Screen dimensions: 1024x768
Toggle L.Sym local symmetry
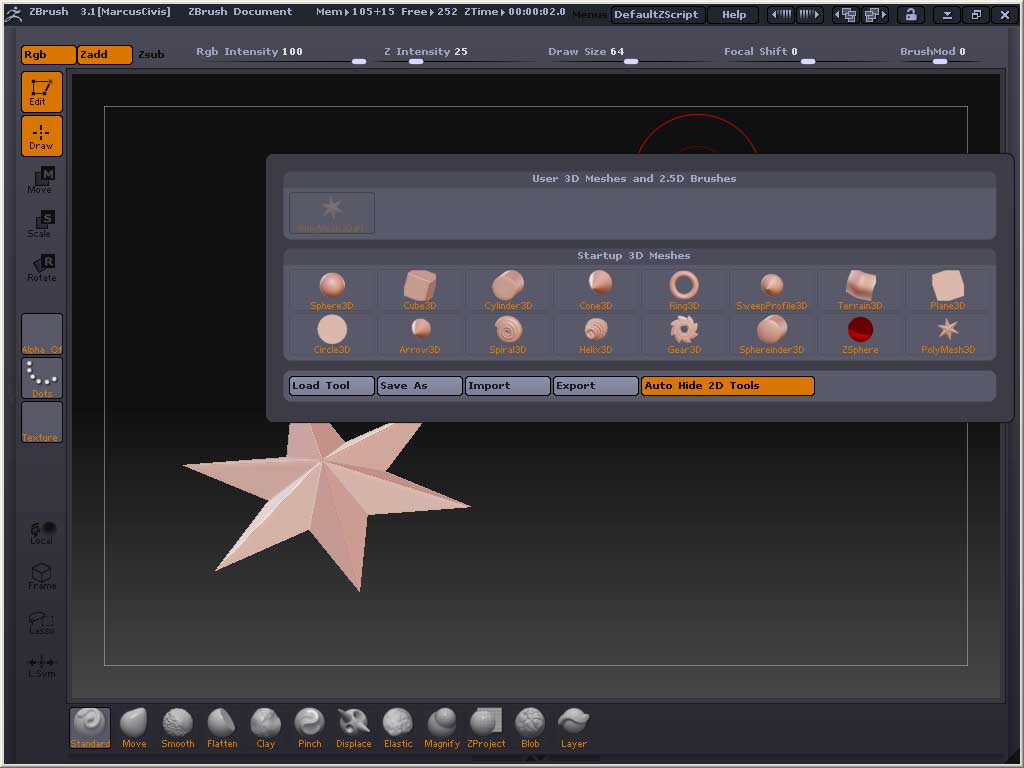[42, 667]
